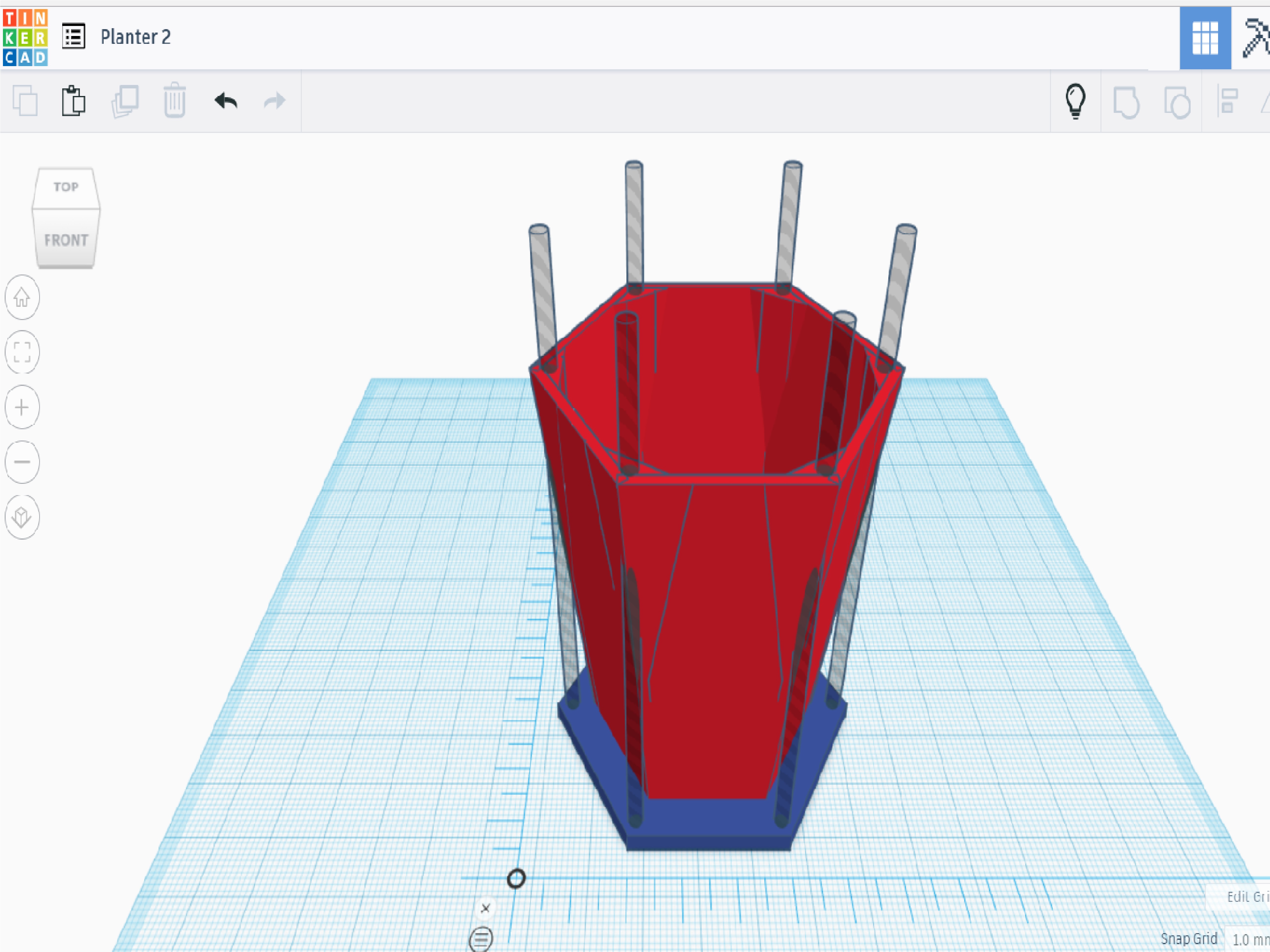Switch to 3D design grid view

[1205, 38]
